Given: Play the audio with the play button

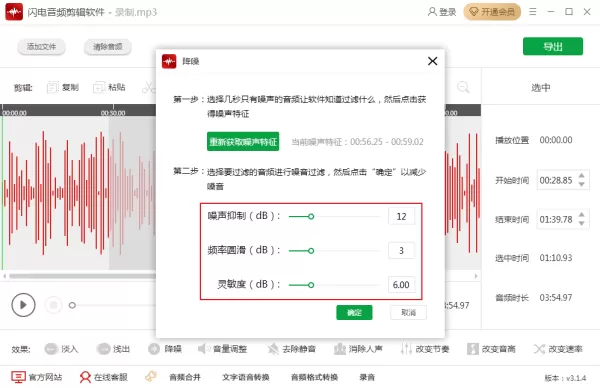Looking at the screenshot, I should coord(23,305).
